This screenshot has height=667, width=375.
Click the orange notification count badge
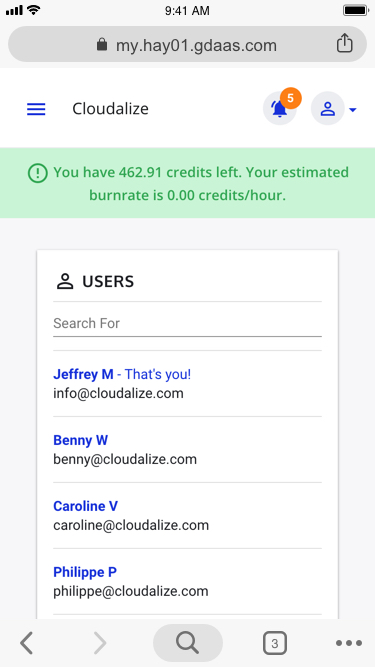(x=291, y=98)
